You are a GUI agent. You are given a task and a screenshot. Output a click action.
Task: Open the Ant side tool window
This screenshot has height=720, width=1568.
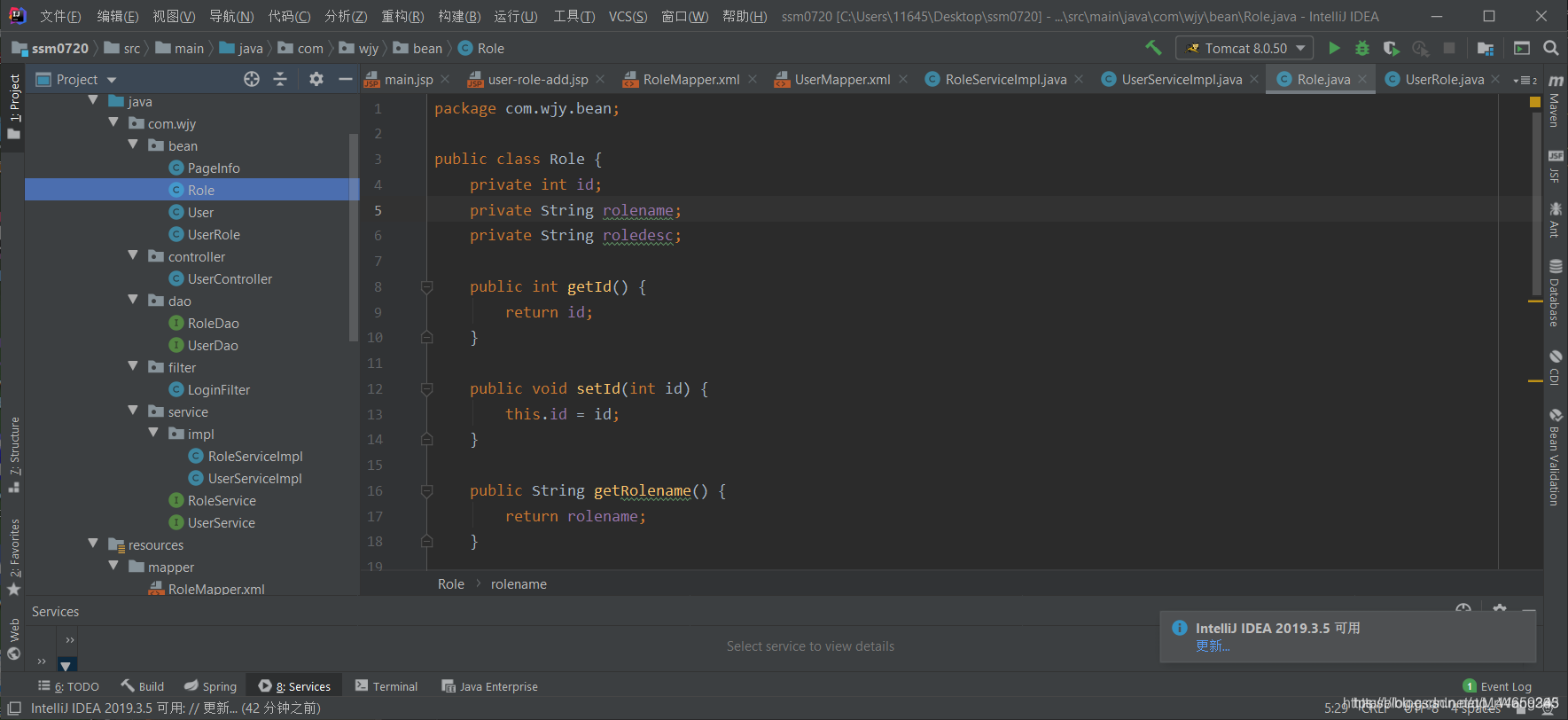click(x=1555, y=219)
